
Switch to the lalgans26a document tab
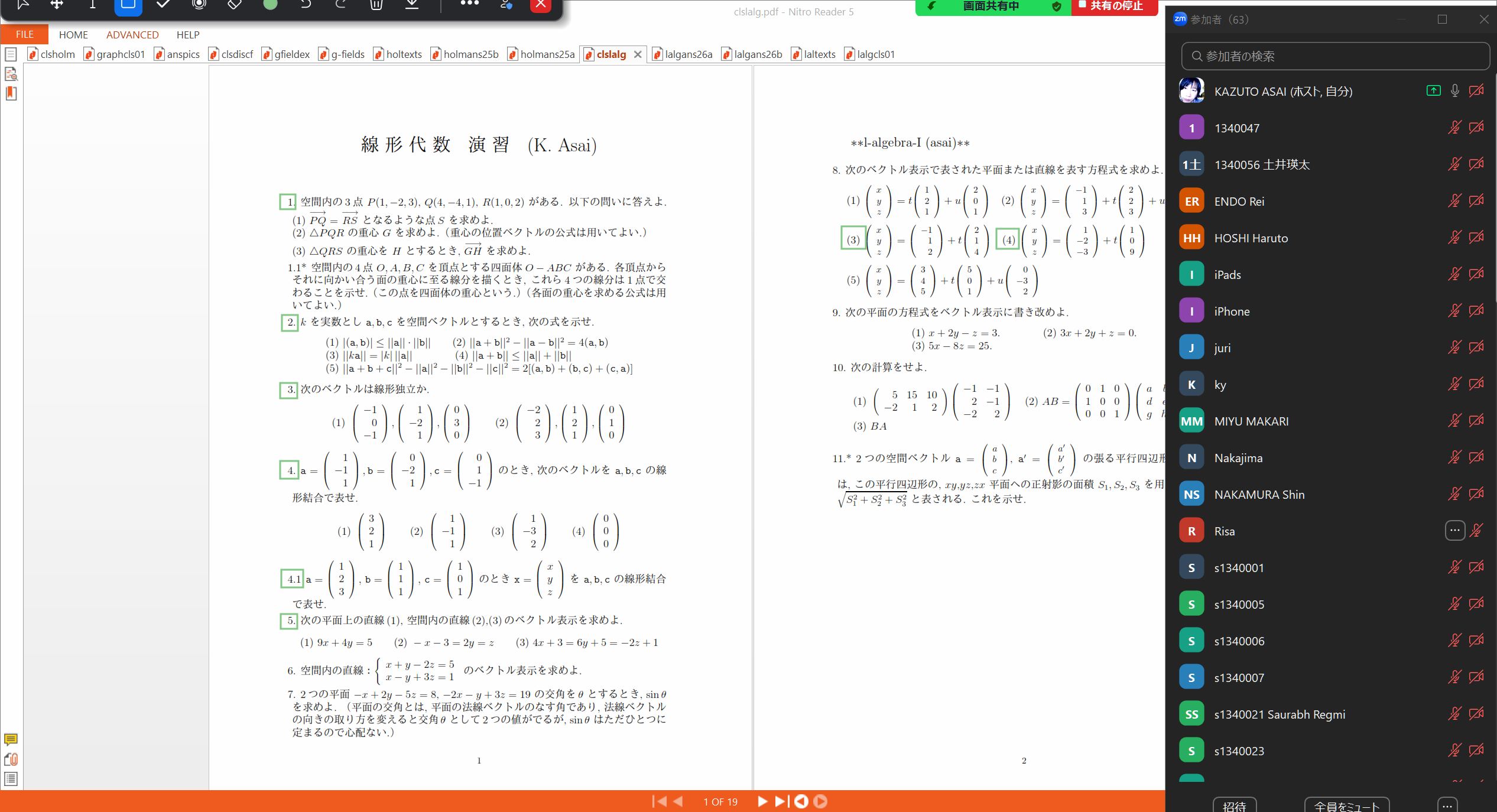pyautogui.click(x=683, y=54)
